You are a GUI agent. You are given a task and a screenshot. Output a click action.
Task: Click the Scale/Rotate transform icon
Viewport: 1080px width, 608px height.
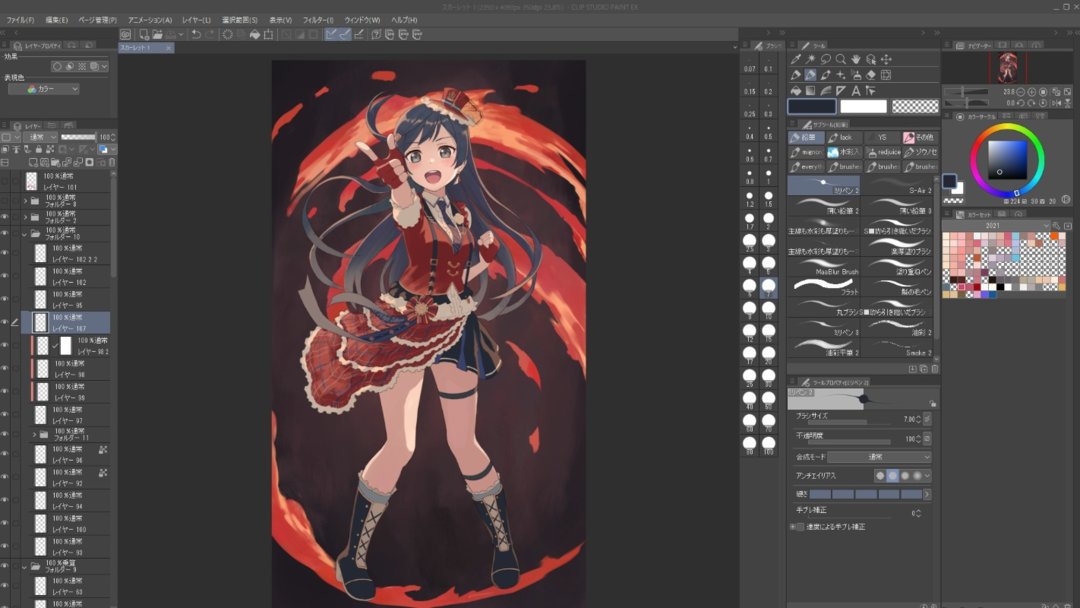click(269, 34)
